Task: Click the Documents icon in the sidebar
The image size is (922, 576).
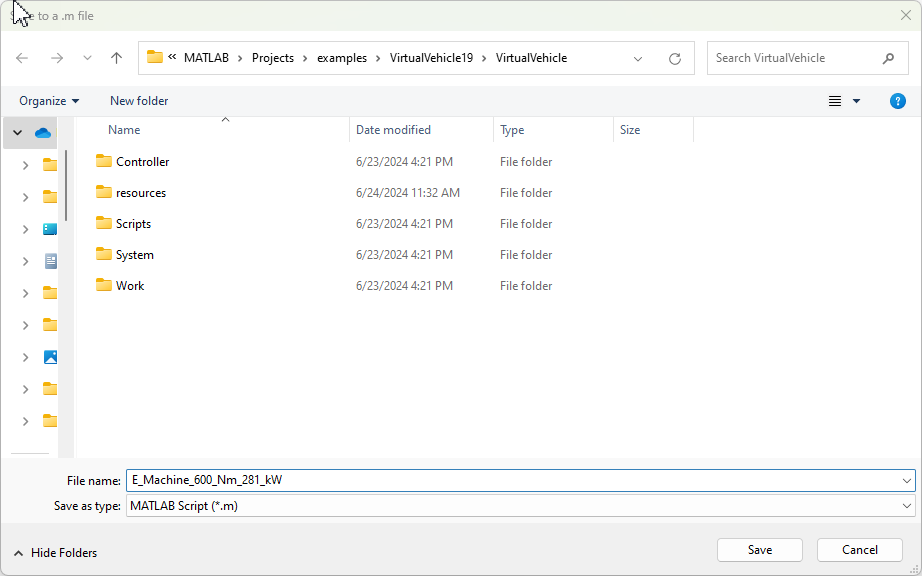Action: pos(50,260)
